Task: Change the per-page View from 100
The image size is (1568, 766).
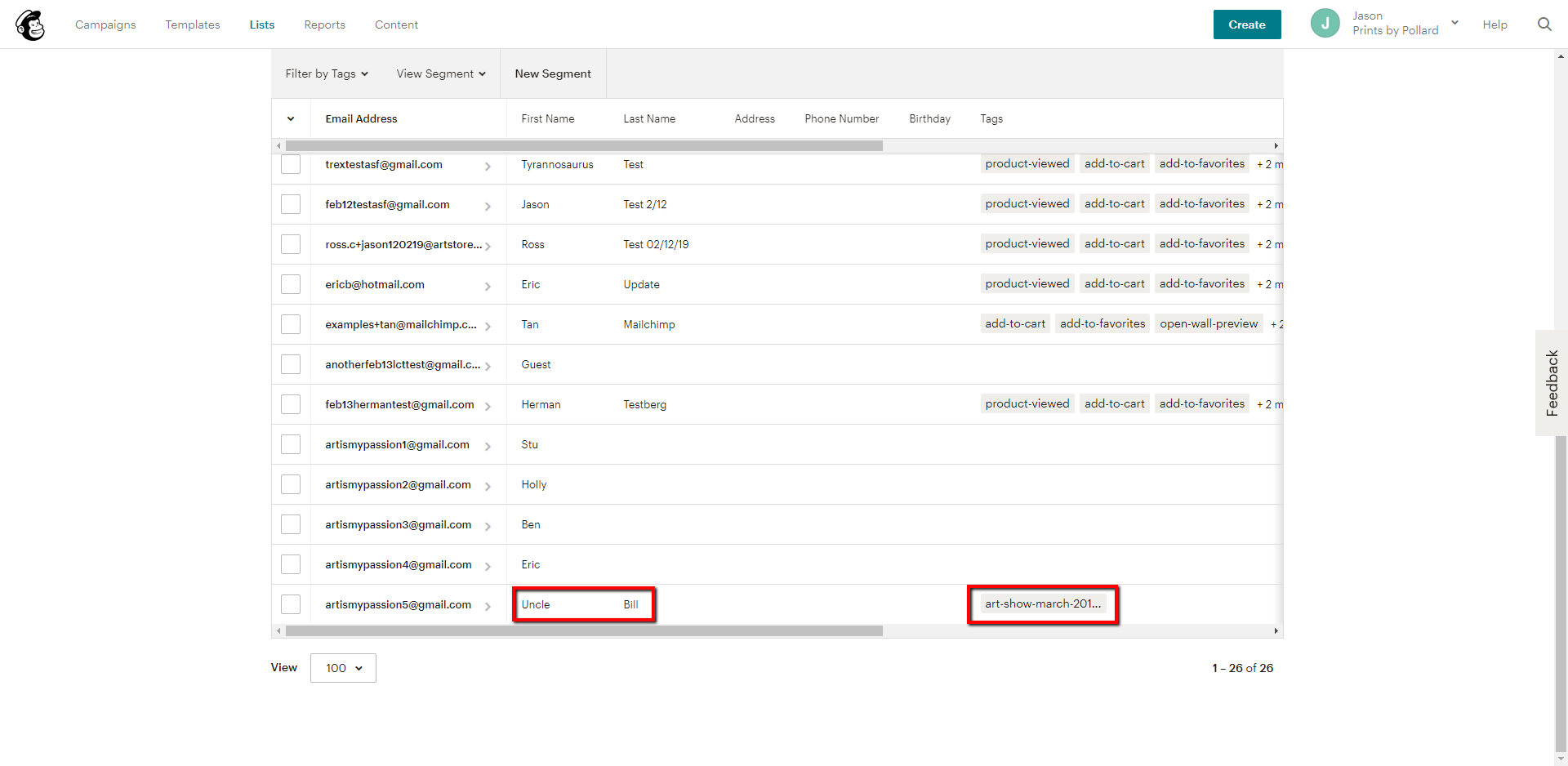Action: [x=342, y=668]
